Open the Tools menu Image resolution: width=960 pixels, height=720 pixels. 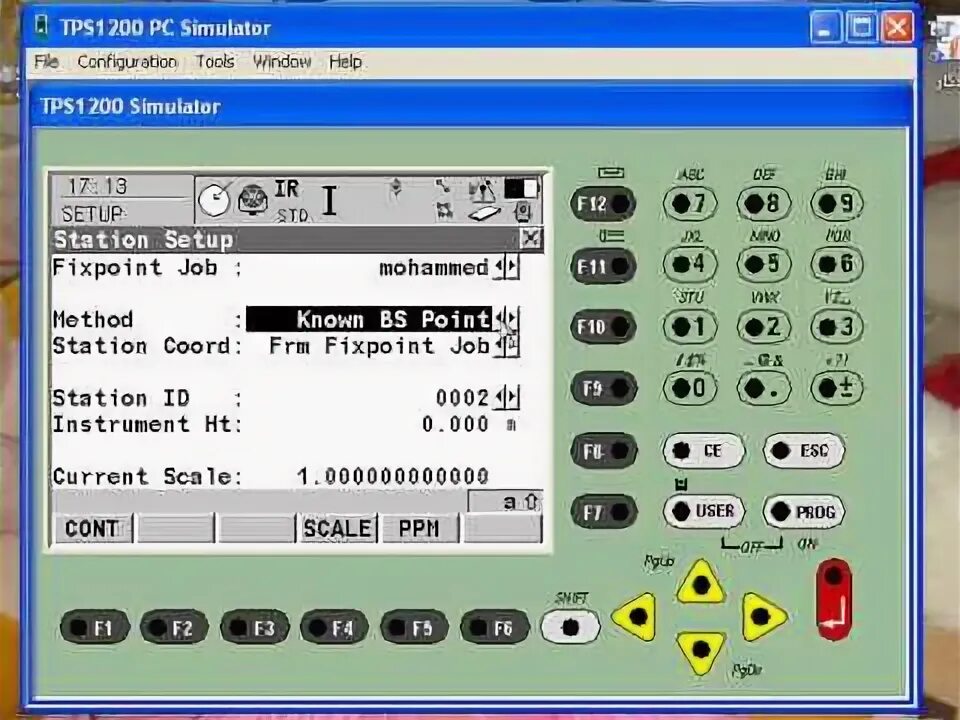coord(215,61)
